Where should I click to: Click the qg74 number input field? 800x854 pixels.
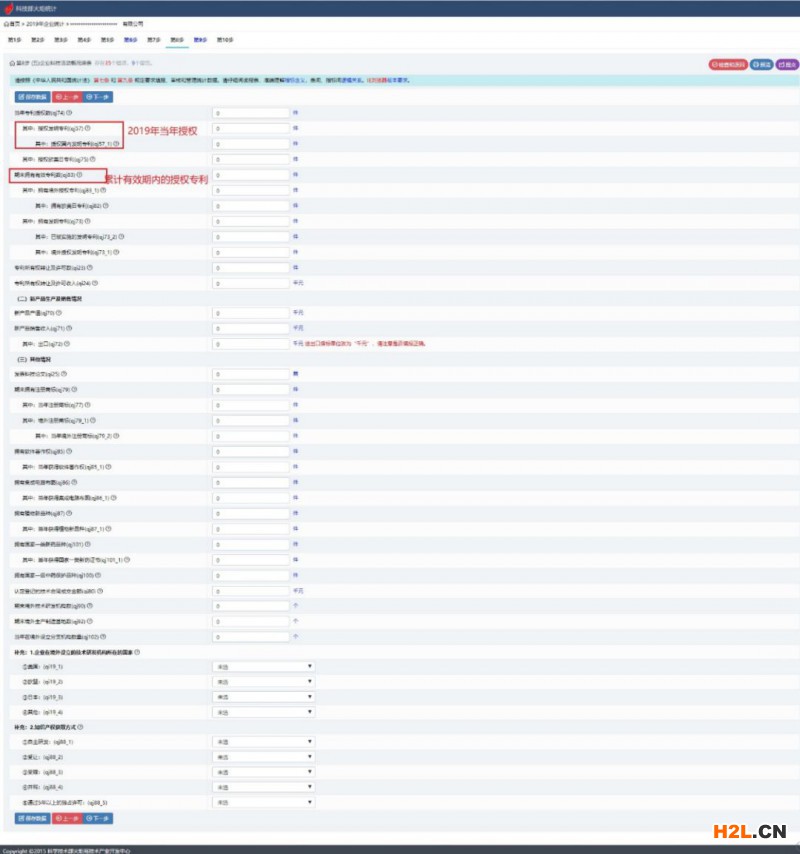(250, 113)
